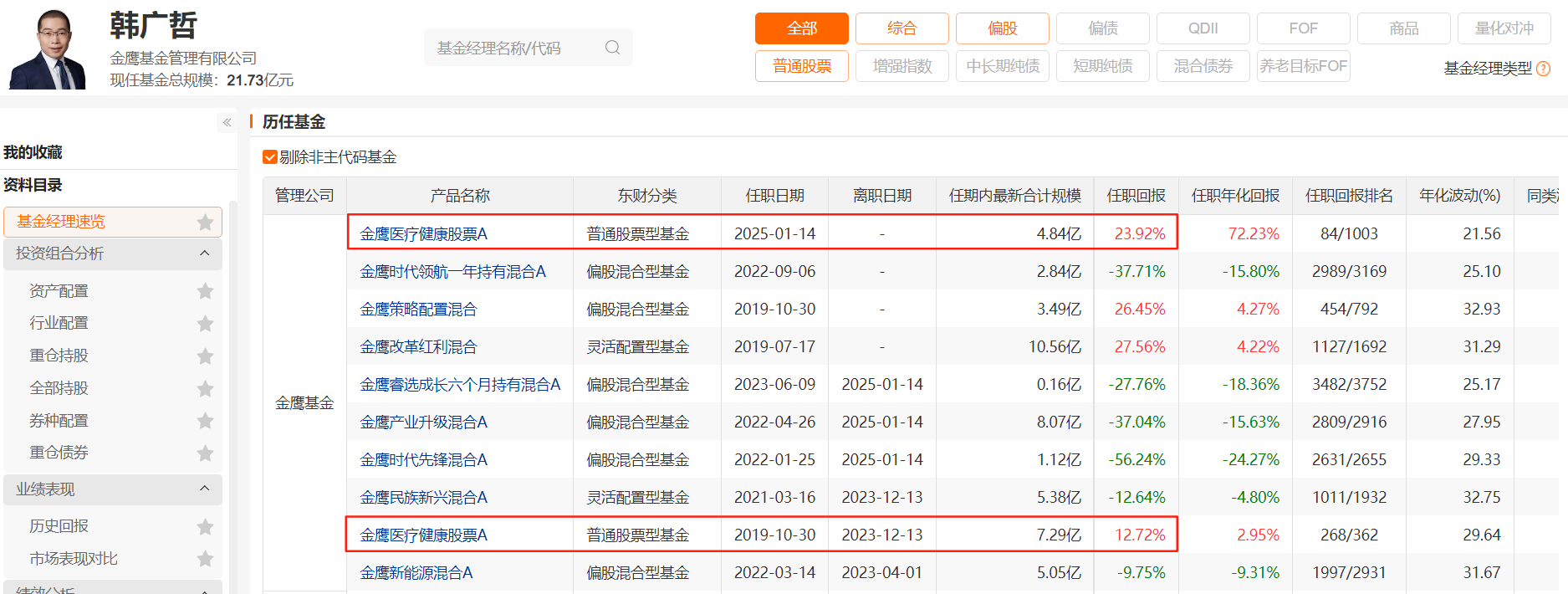Favorite the 行业配置 entry with star
The width and height of the screenshot is (1568, 594).
(205, 324)
